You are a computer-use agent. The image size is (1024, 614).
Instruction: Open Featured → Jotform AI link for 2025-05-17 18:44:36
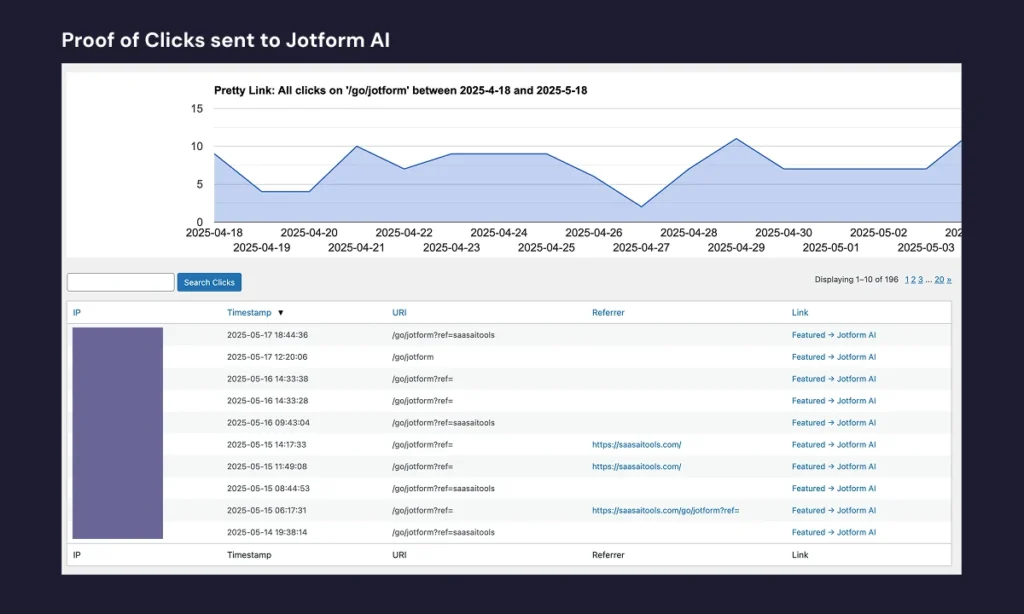click(x=833, y=335)
